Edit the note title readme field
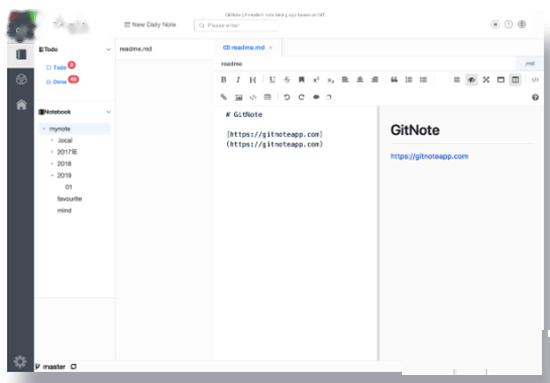Screen dimensions: 550x383 click(365, 63)
